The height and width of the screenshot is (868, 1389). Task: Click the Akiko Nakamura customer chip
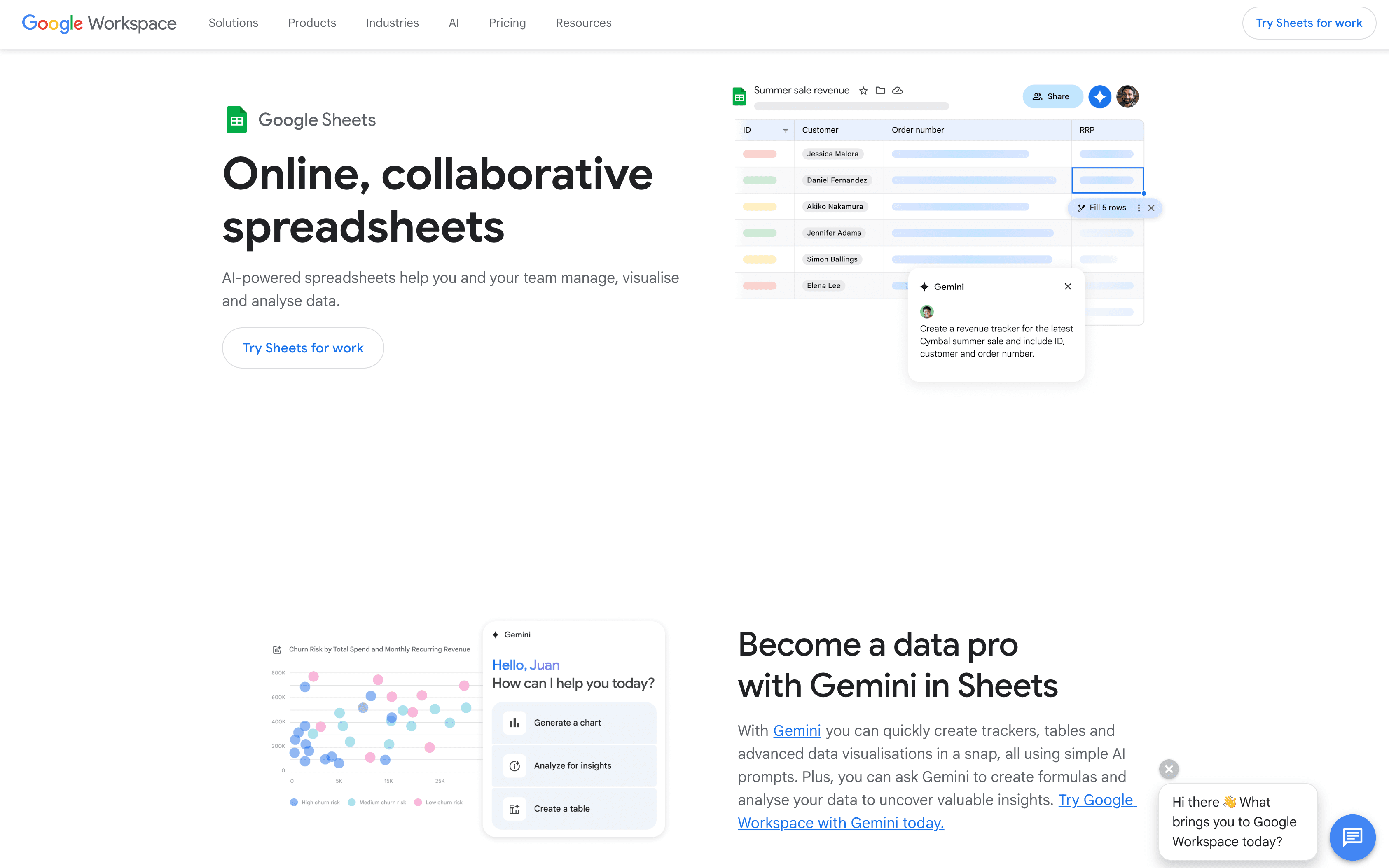(x=835, y=207)
